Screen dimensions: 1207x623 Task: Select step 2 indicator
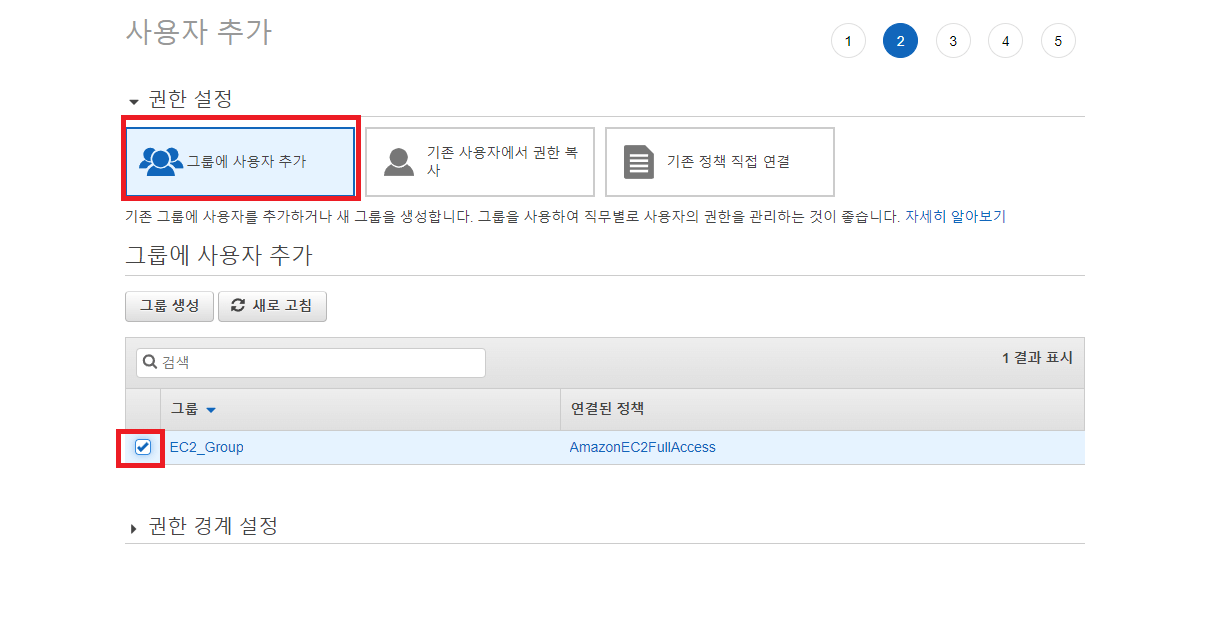(x=900, y=41)
